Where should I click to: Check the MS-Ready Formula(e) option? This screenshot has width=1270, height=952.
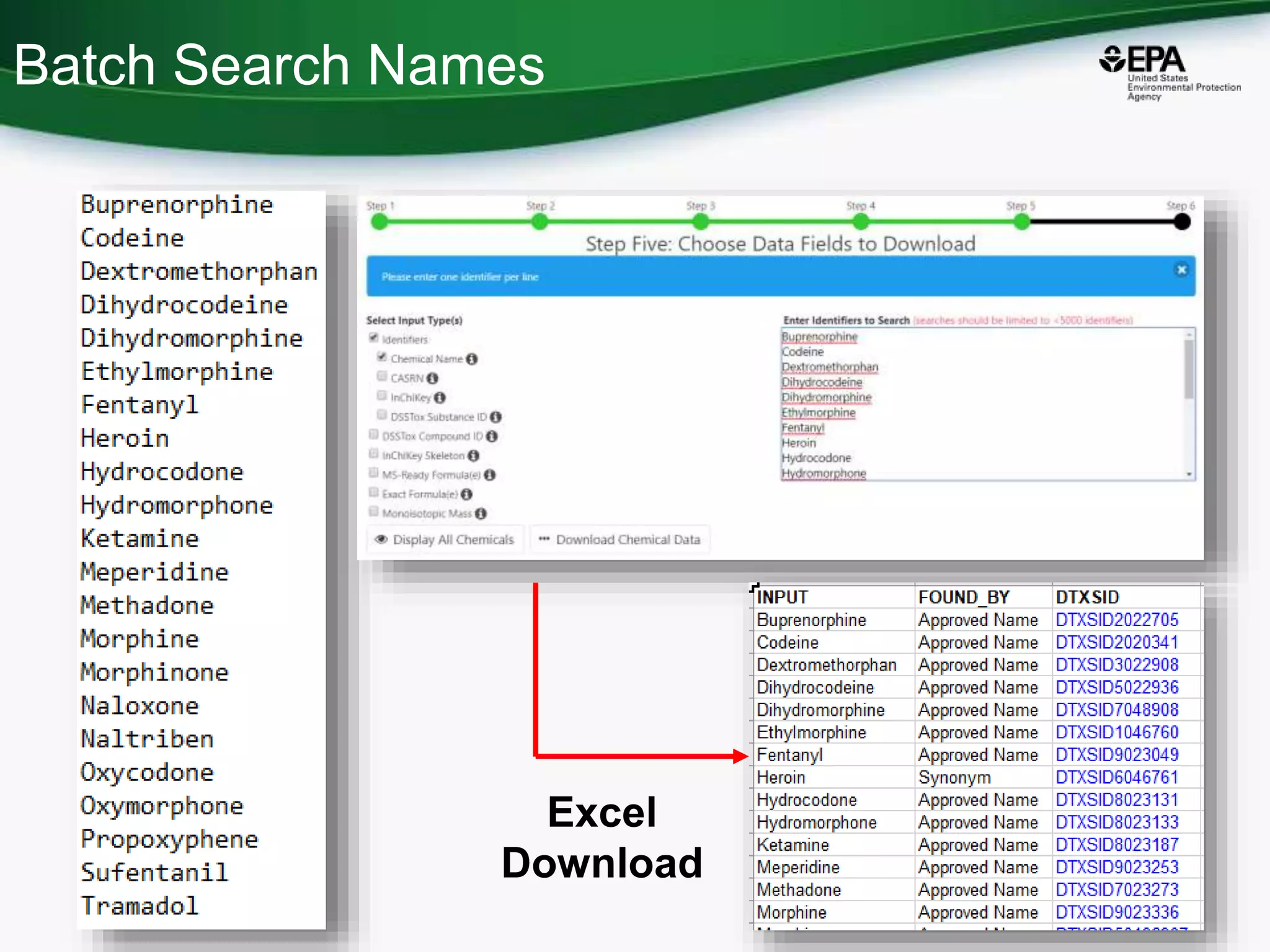click(374, 473)
